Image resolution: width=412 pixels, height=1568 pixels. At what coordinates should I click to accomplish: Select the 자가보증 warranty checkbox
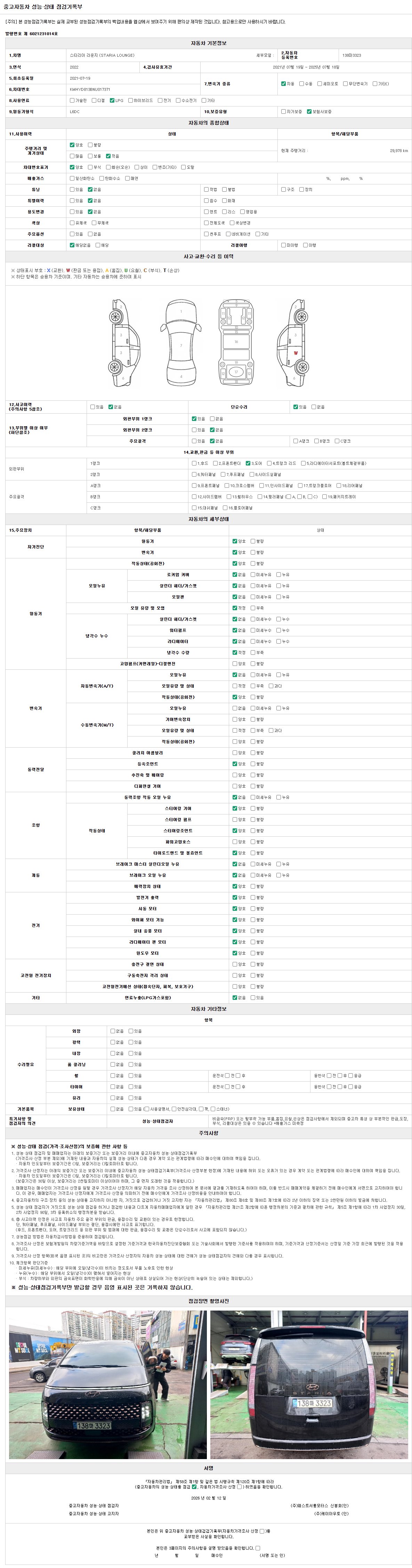pos(283,112)
